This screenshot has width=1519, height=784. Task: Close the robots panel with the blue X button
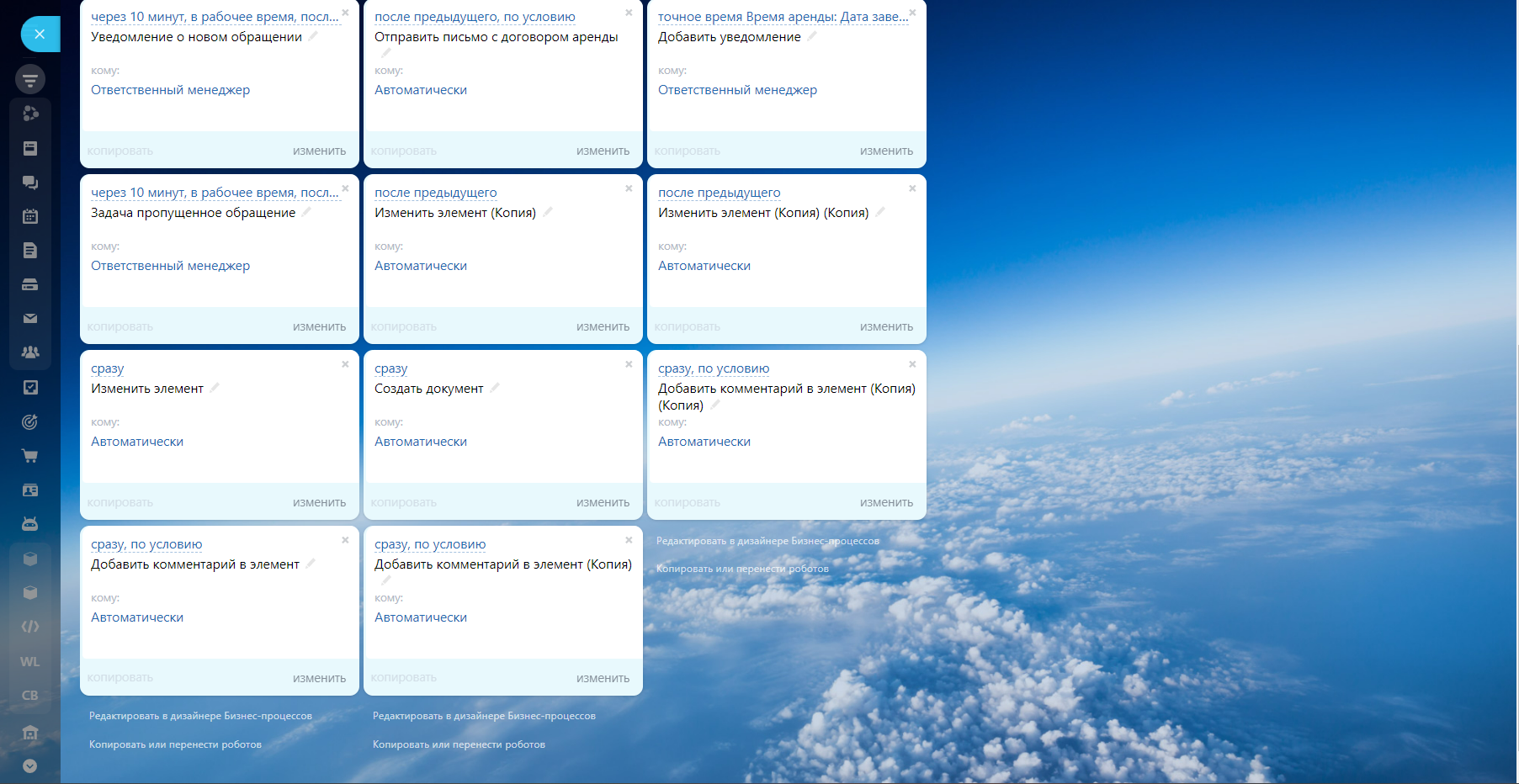click(x=40, y=34)
